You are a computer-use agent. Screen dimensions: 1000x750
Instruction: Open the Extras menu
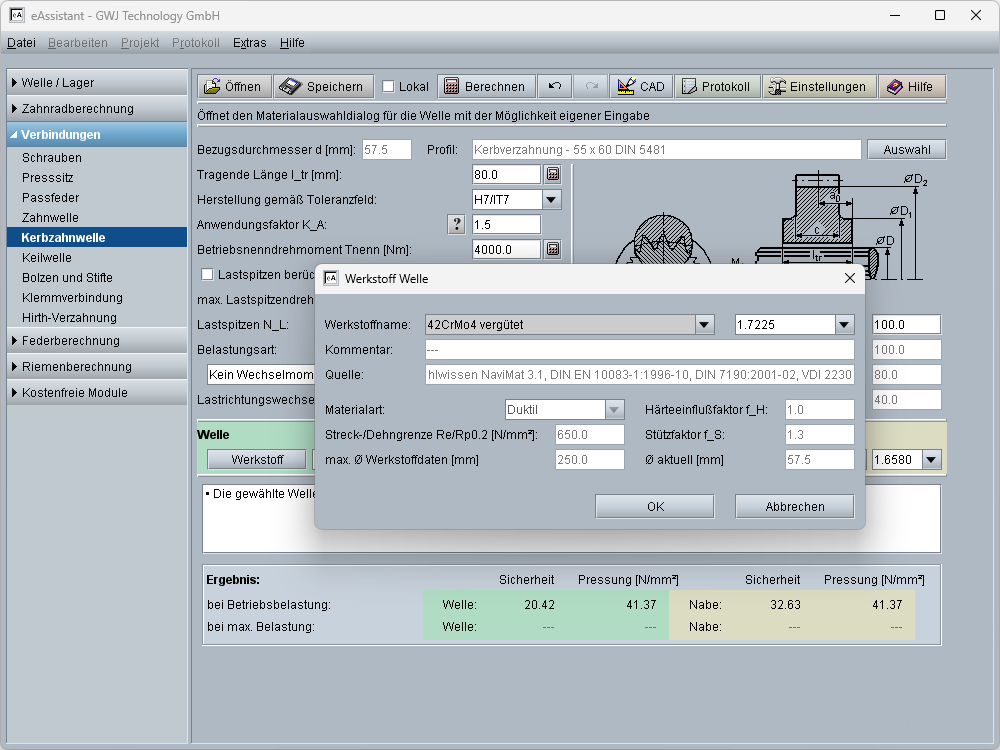coord(249,43)
